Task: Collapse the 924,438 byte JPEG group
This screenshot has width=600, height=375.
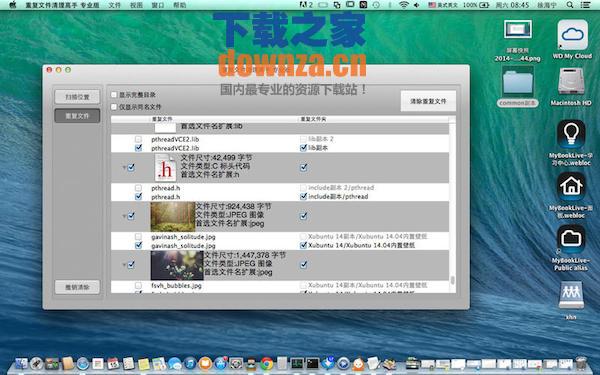Action: click(x=124, y=216)
